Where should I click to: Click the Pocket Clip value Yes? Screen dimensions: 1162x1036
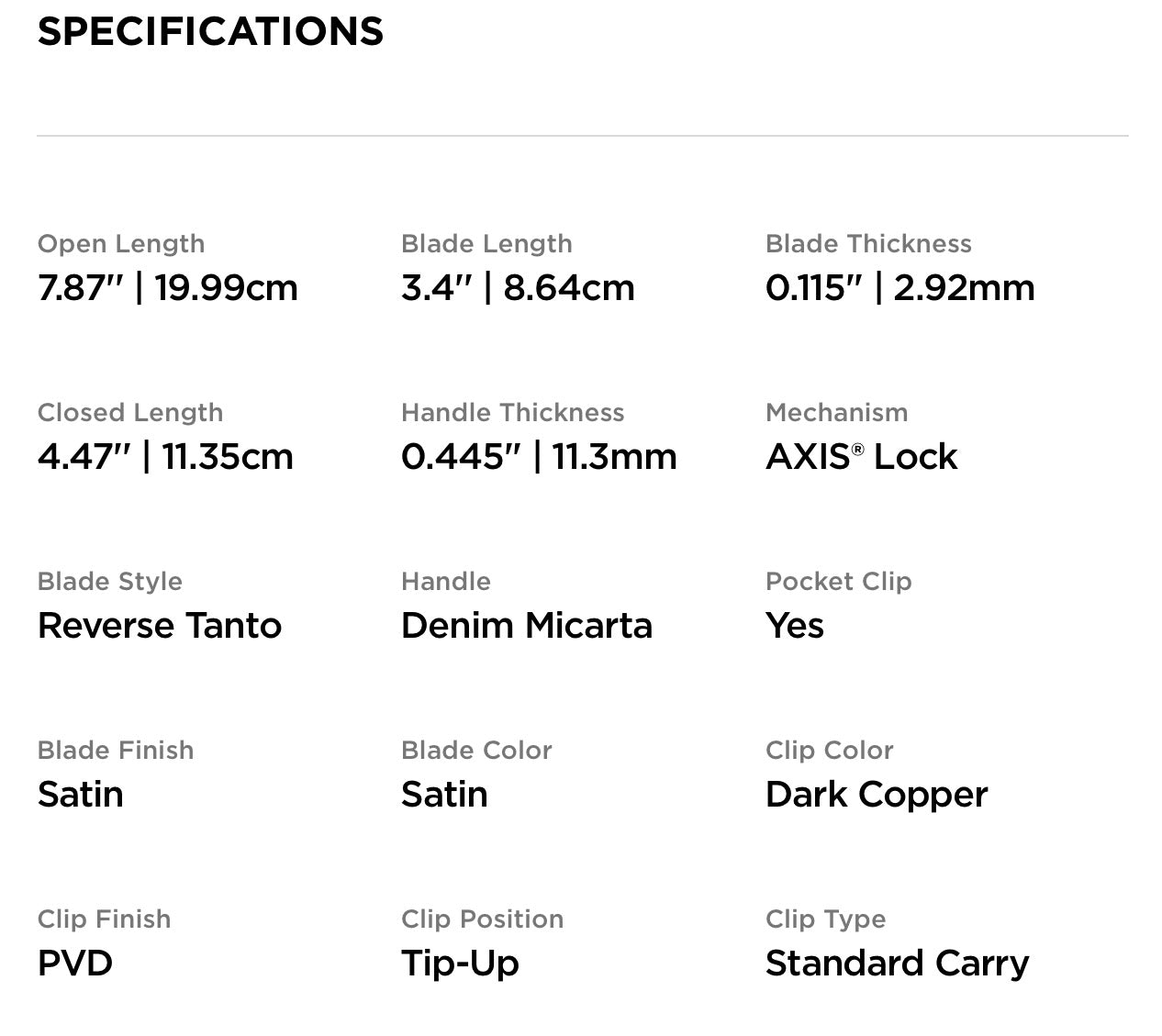click(795, 626)
